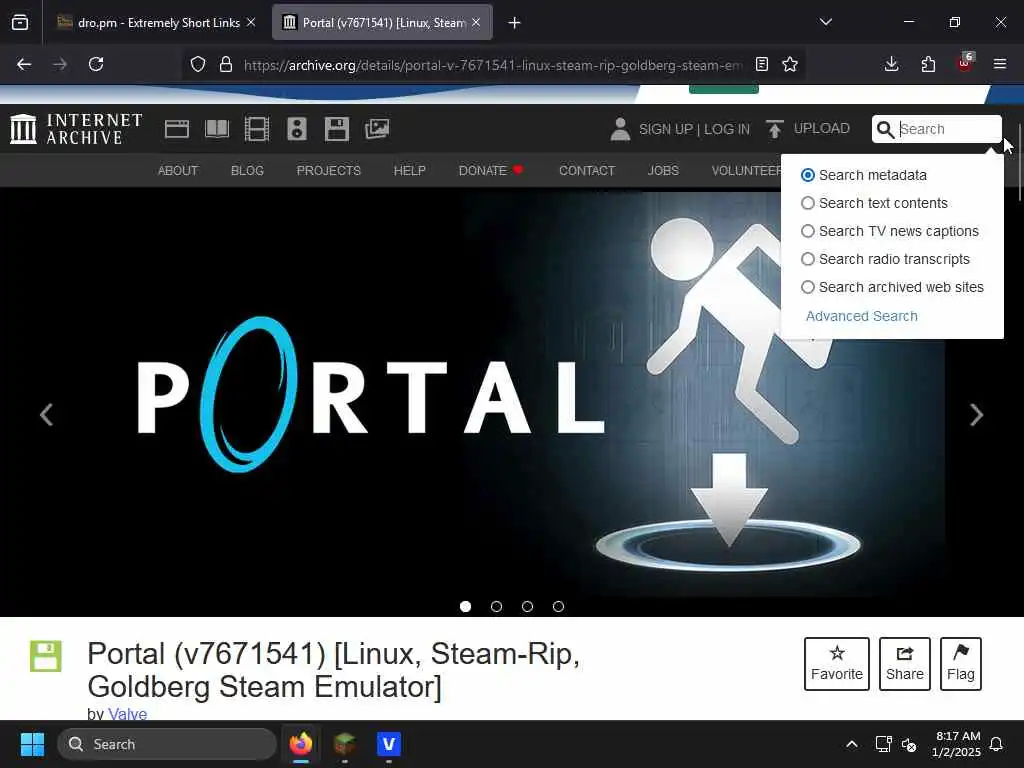Show hidden system tray icons chevron
1024x768 pixels.
tap(852, 744)
